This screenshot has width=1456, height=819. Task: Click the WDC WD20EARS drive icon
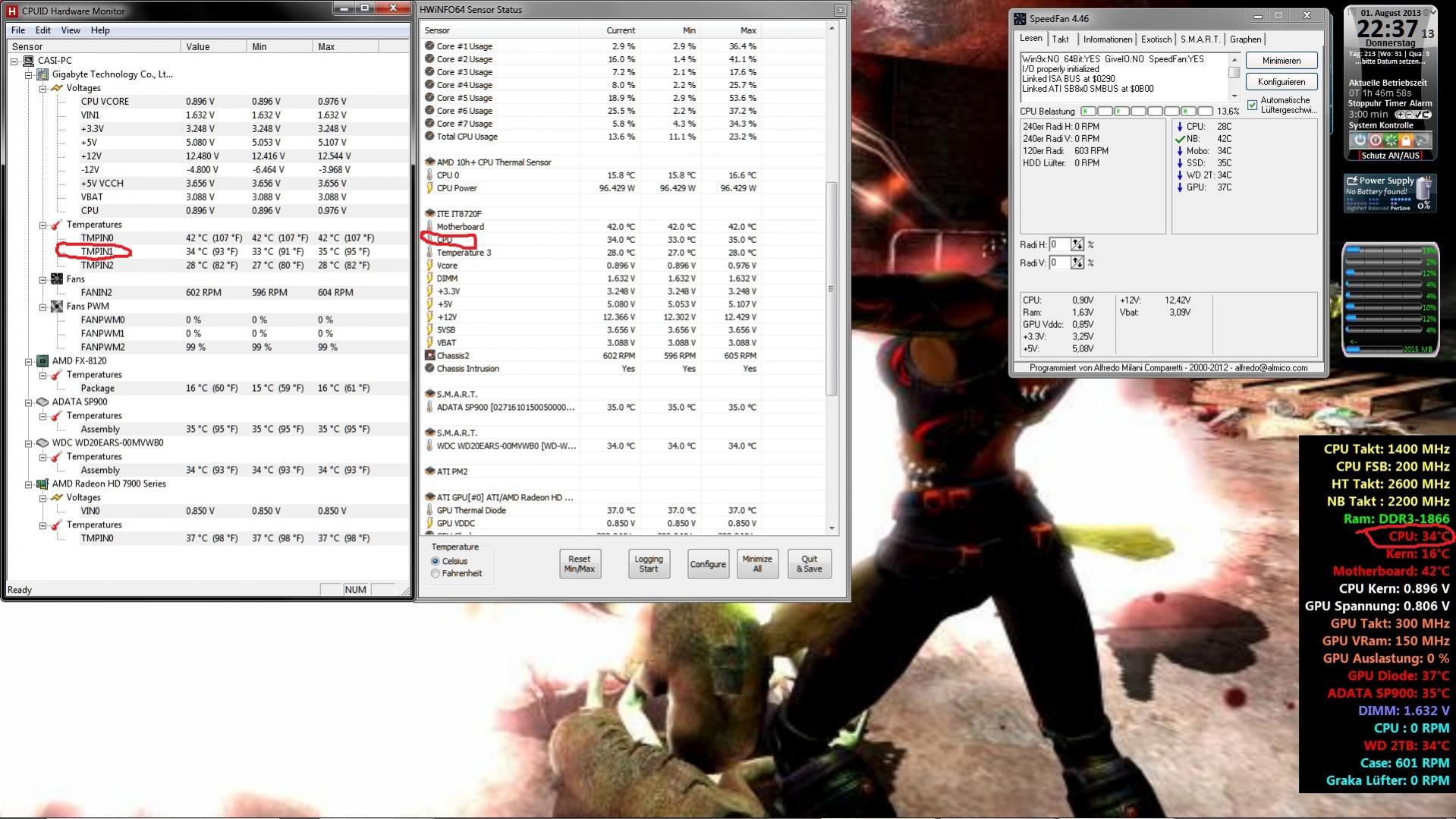42,443
